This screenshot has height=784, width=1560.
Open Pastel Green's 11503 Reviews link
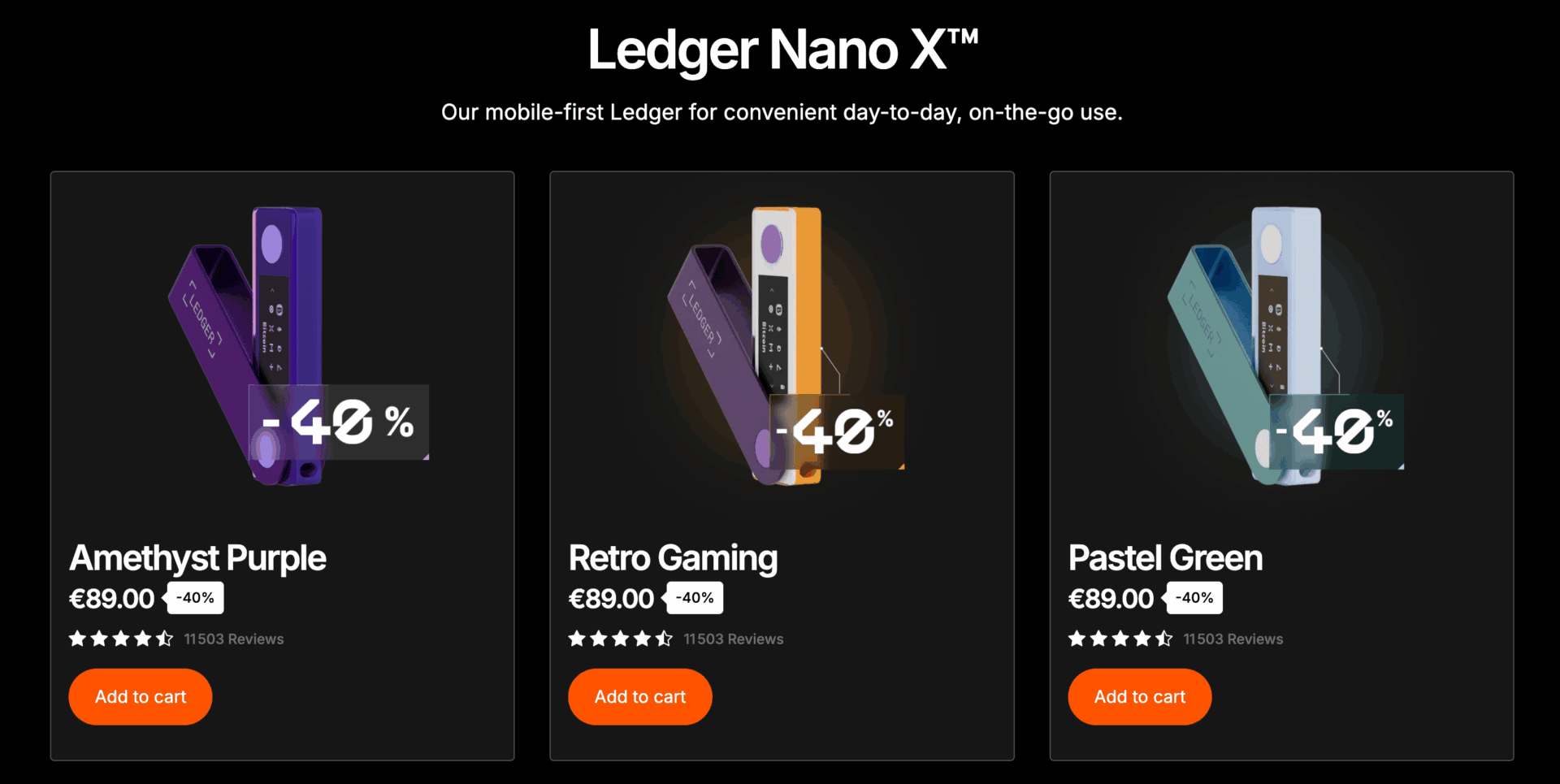(x=1233, y=639)
